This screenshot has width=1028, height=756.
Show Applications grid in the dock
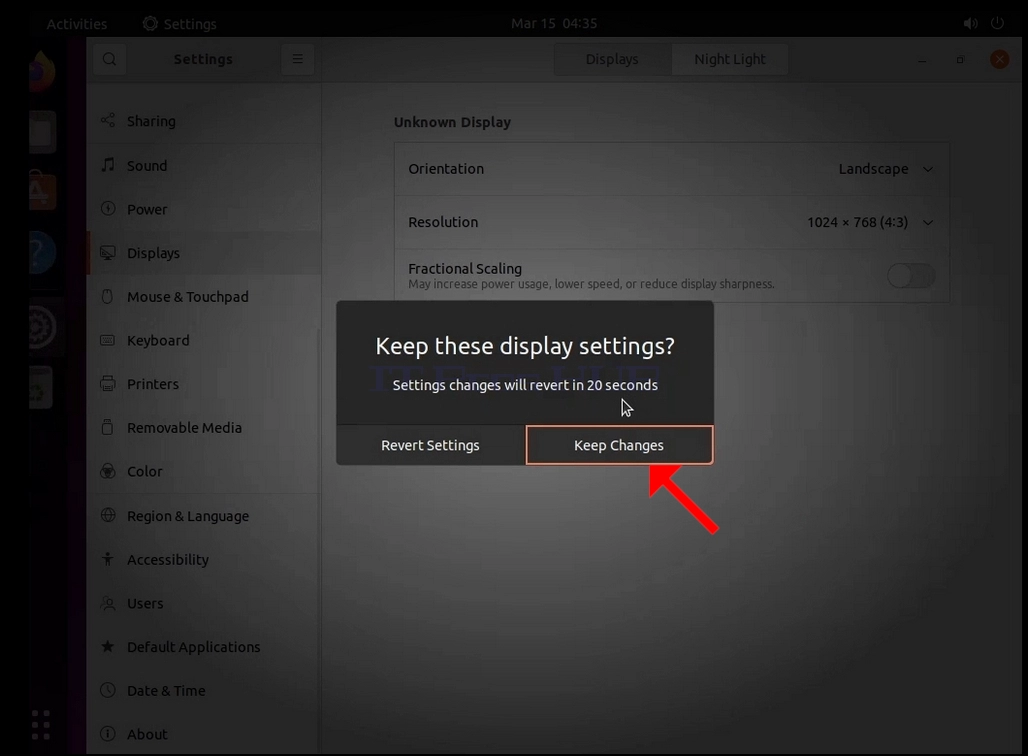(41, 725)
